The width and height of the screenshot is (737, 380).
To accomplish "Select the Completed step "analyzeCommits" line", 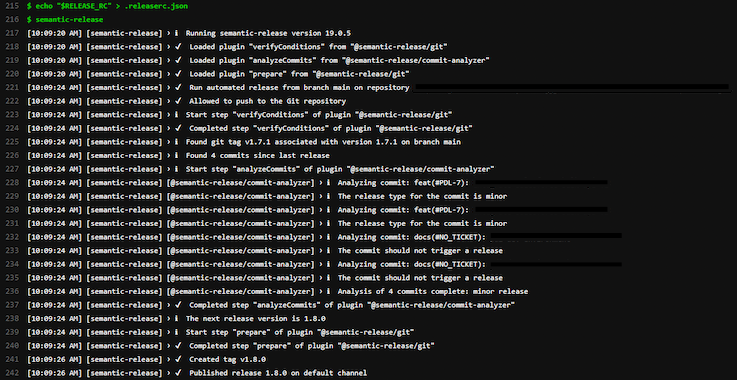I will click(352, 305).
